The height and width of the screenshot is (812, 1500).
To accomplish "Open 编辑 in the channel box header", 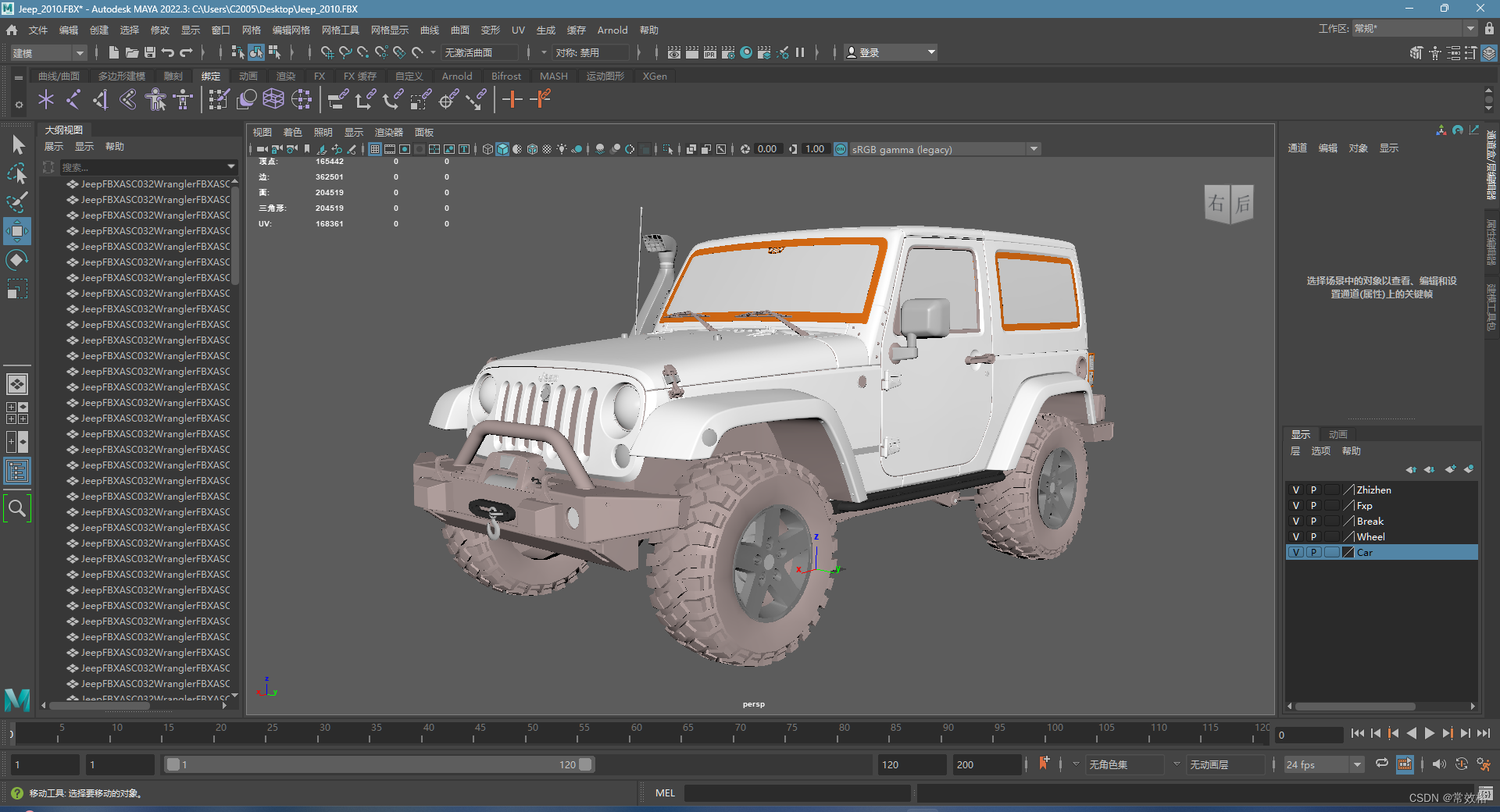I will pos(1327,148).
